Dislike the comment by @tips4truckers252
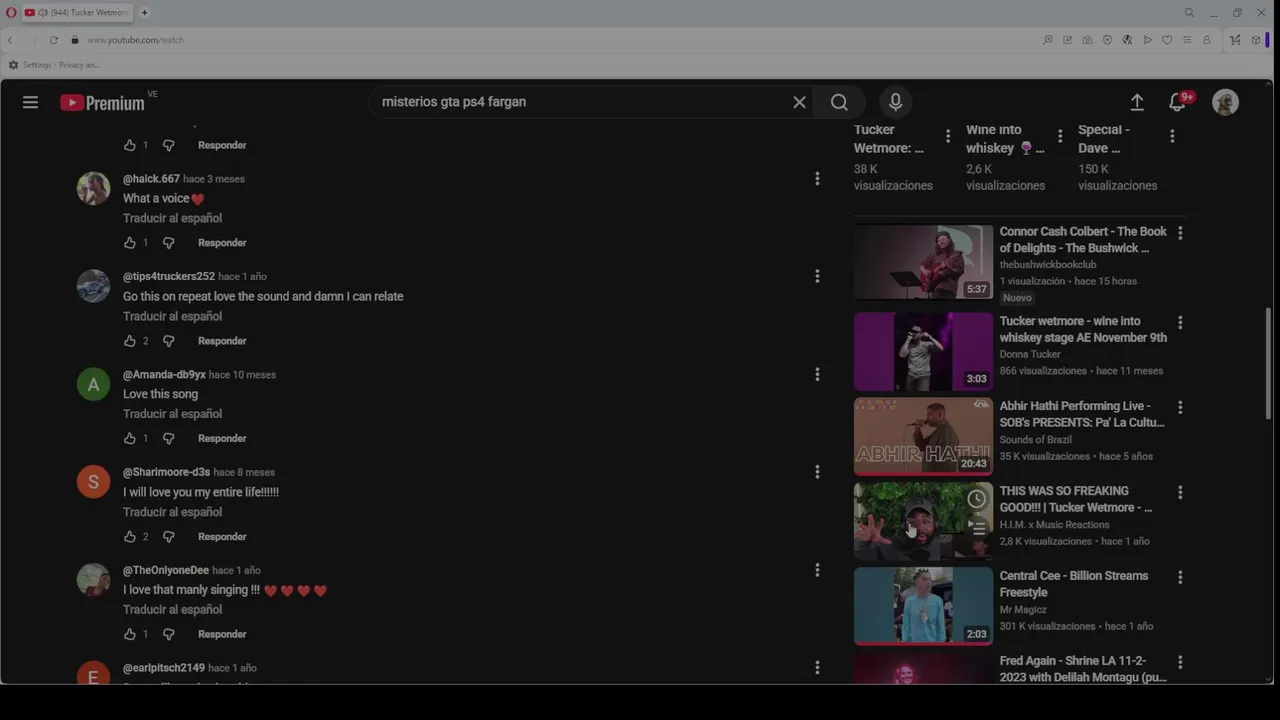The height and width of the screenshot is (720, 1280). click(x=168, y=341)
